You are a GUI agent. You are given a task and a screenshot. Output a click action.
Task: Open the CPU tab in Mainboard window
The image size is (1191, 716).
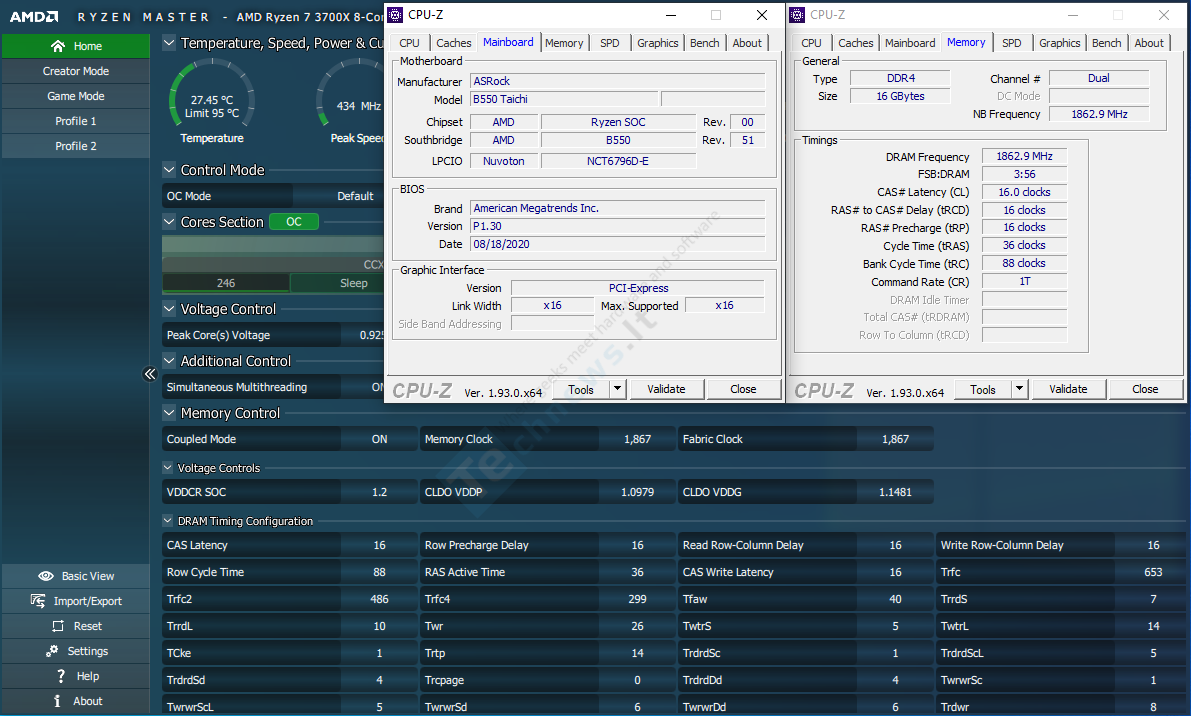click(x=409, y=43)
